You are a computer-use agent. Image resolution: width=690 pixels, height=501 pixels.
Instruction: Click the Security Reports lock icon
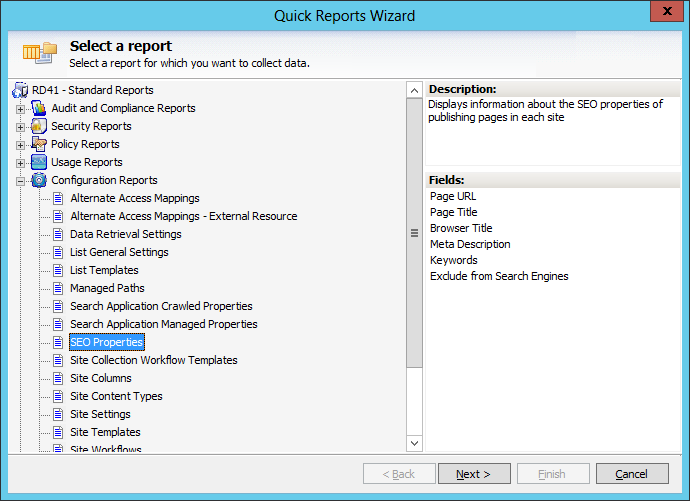(x=39, y=126)
